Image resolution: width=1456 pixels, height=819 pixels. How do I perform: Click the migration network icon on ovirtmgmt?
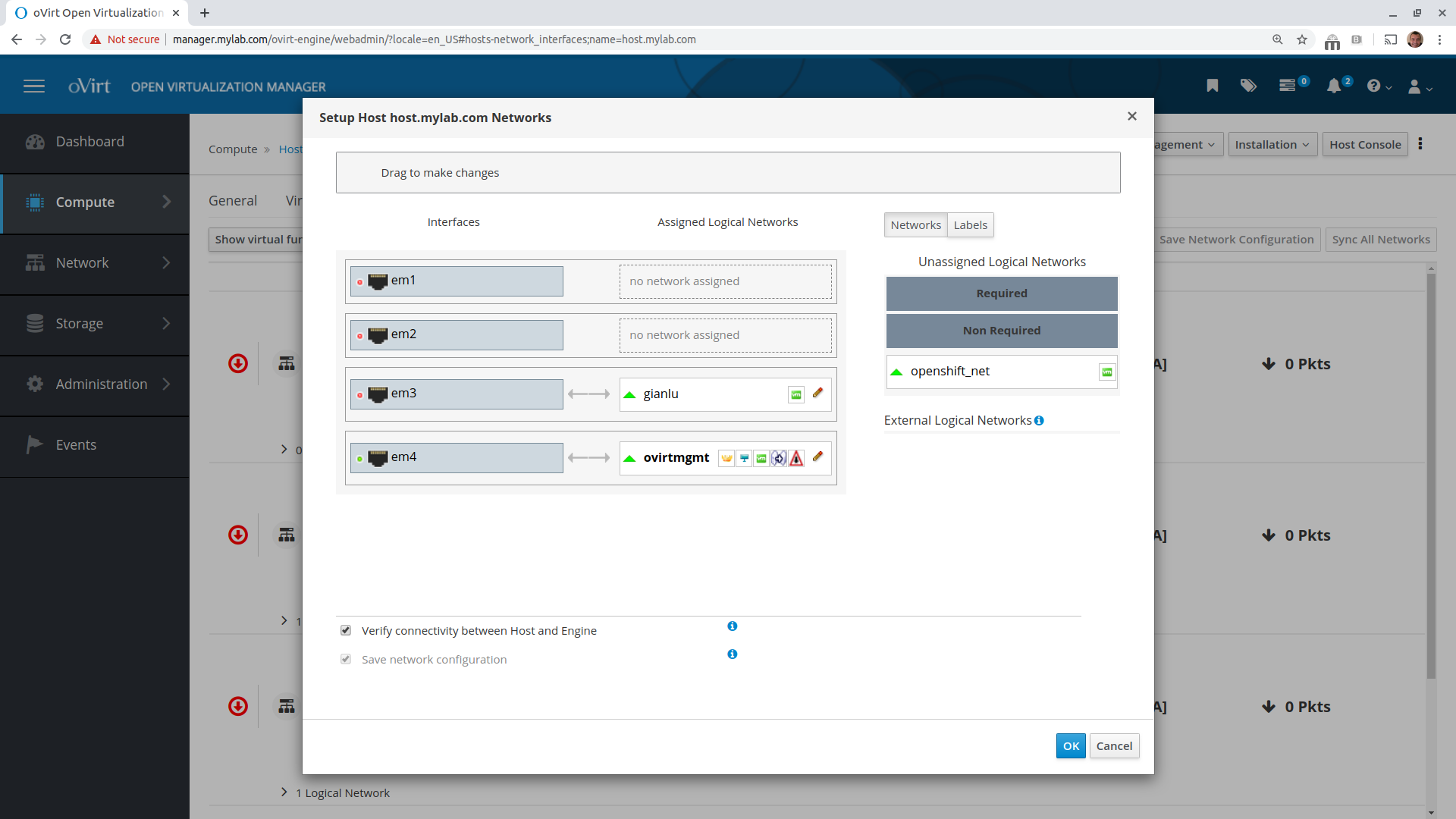tap(779, 458)
